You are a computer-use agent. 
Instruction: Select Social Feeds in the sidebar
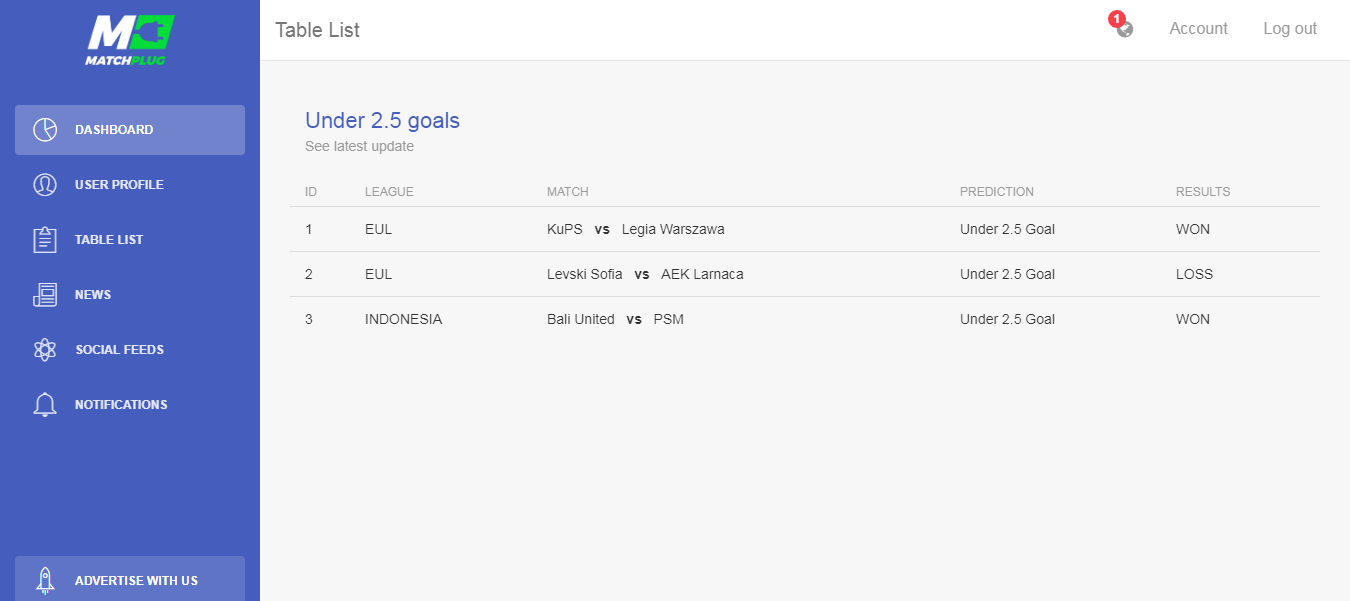point(130,350)
